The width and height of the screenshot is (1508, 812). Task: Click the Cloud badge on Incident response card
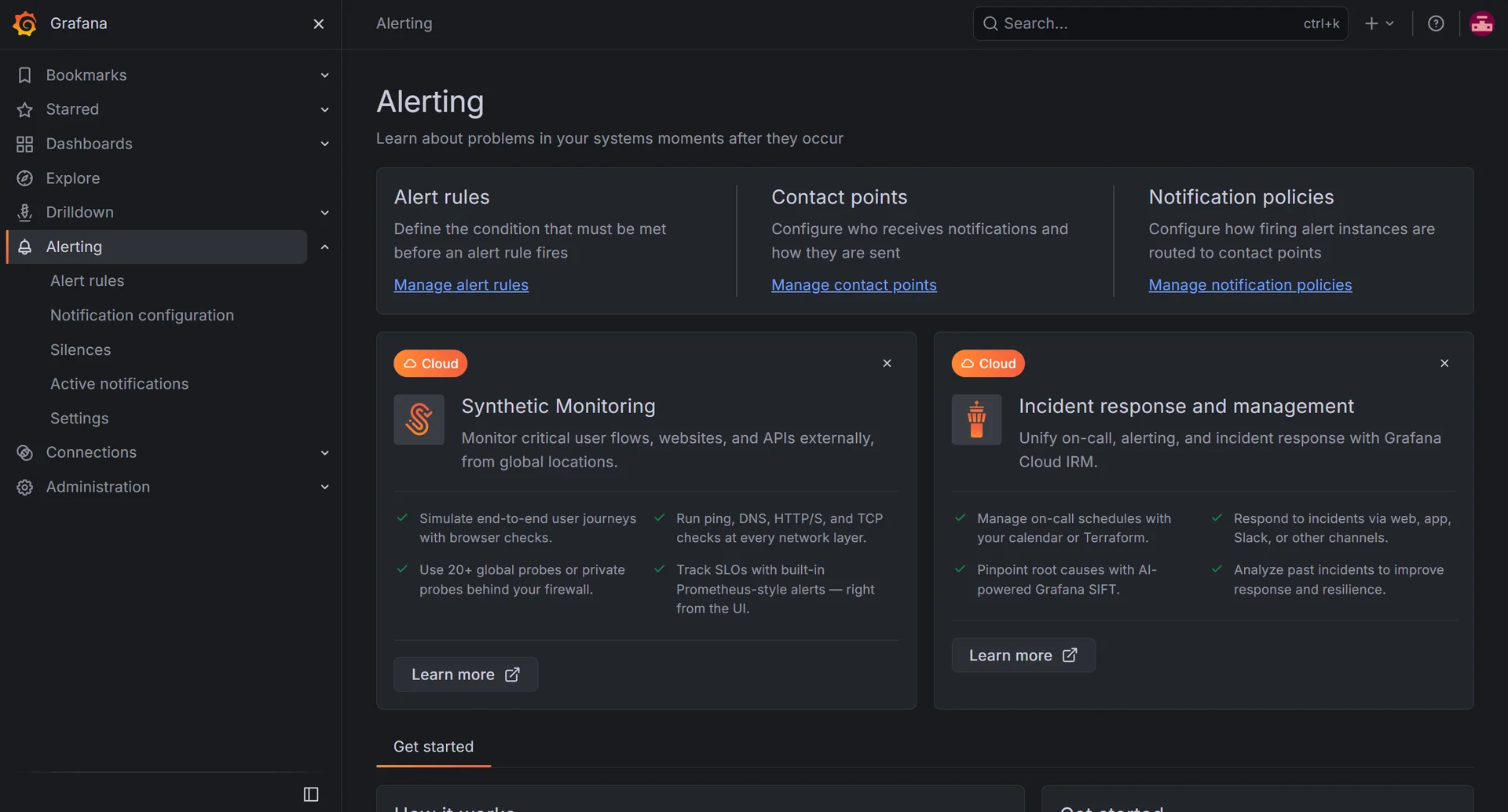(x=988, y=364)
